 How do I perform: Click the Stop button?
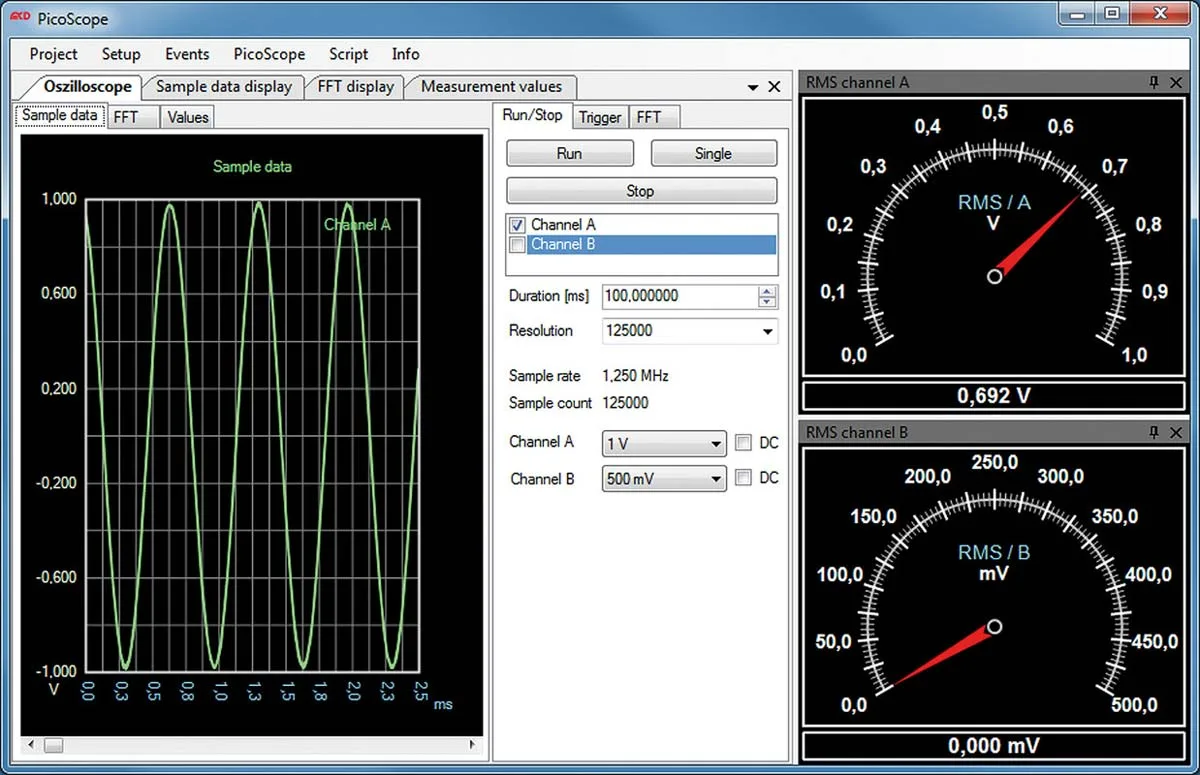[x=641, y=190]
